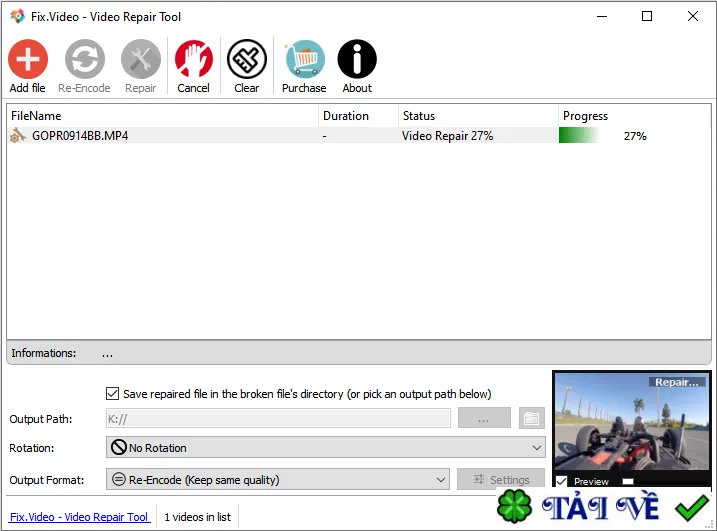717x531 pixels.
Task: Open the About info icon
Action: [357, 59]
